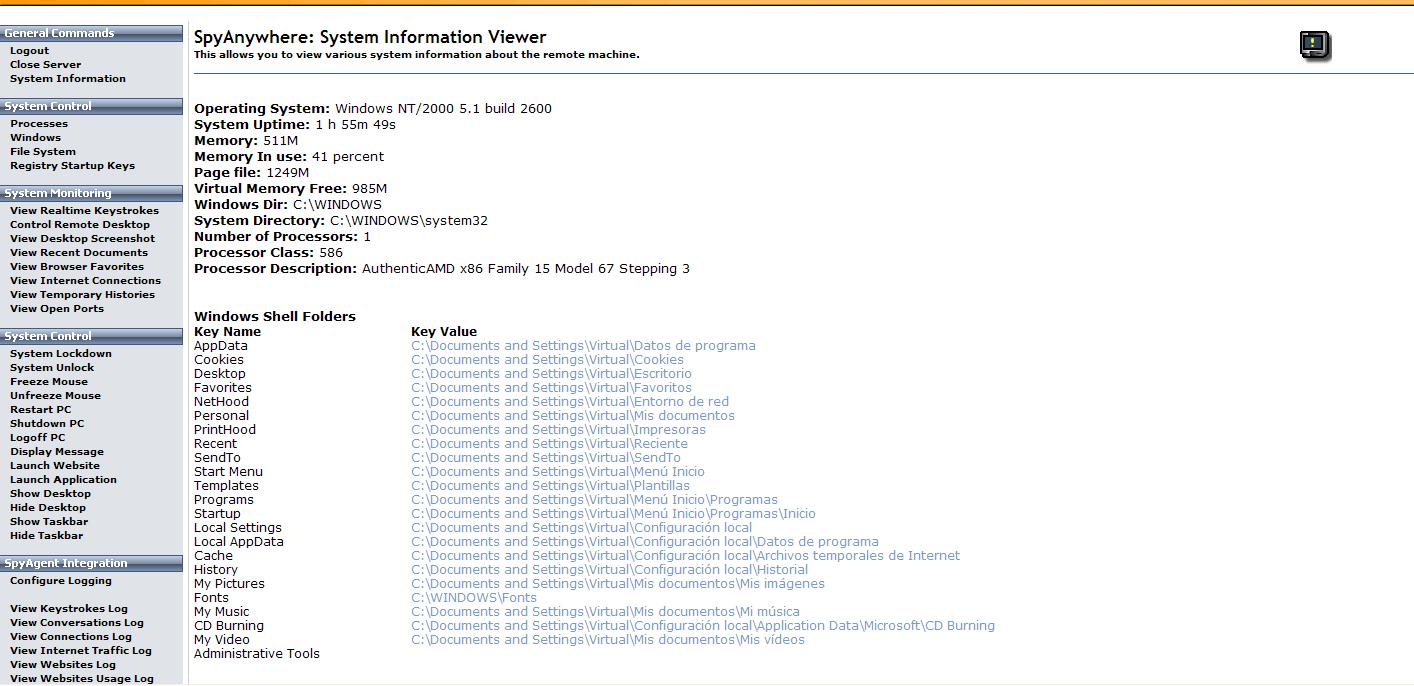This screenshot has height=686, width=1414.
Task: Browse the remote File System
Action: click(x=43, y=152)
